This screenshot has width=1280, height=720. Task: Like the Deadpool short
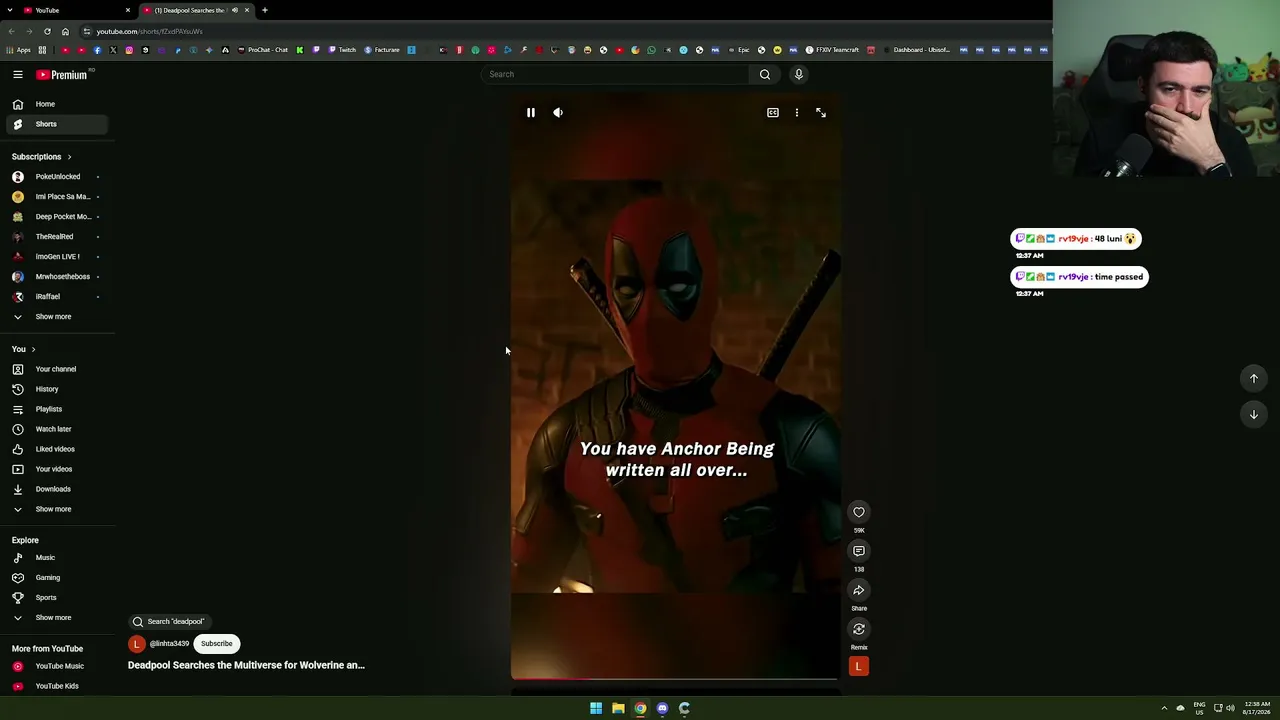(859, 512)
